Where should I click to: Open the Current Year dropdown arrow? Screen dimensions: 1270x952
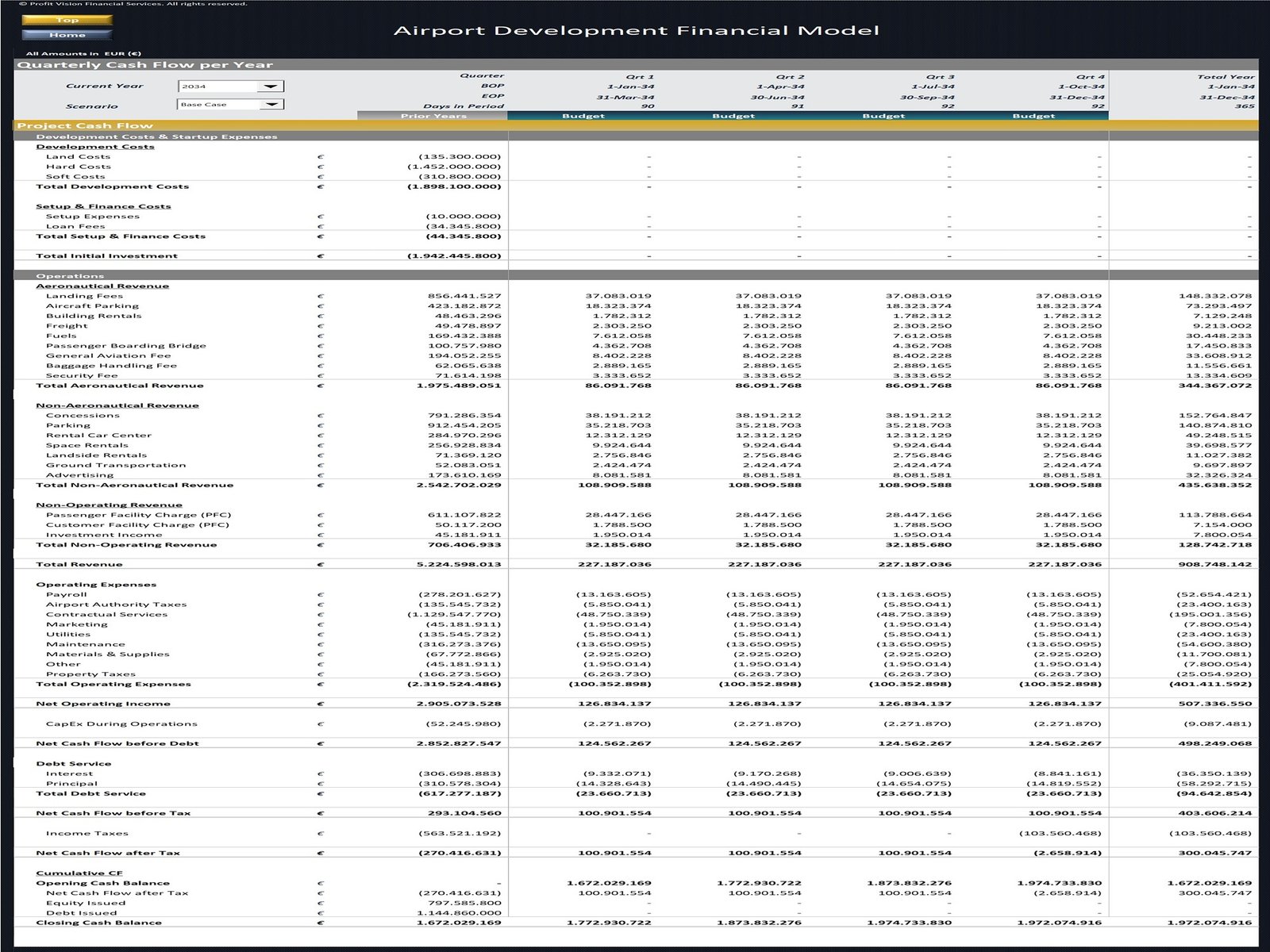point(271,86)
